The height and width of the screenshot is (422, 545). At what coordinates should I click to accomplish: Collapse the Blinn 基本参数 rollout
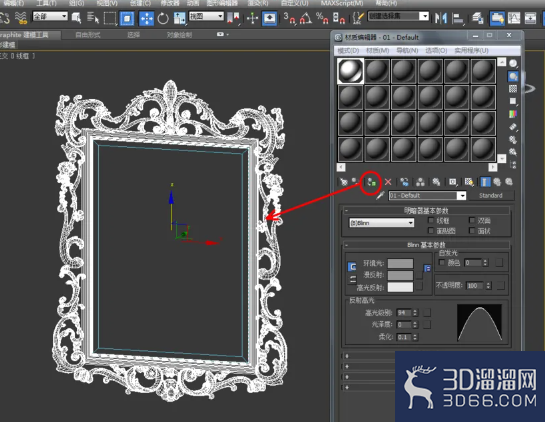tap(426, 245)
